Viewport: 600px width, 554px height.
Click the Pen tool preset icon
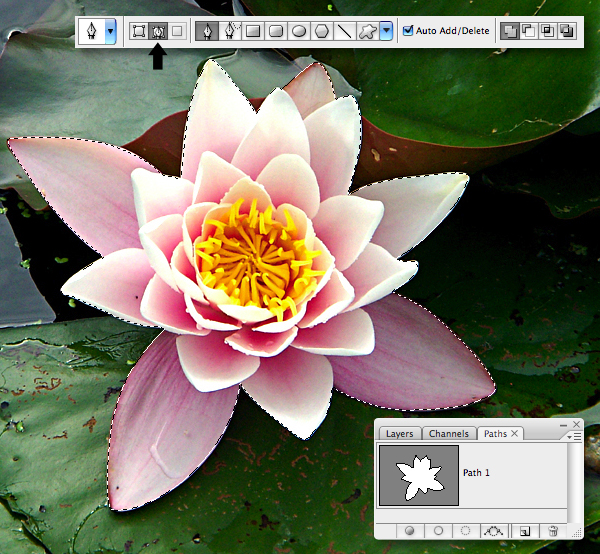point(91,31)
